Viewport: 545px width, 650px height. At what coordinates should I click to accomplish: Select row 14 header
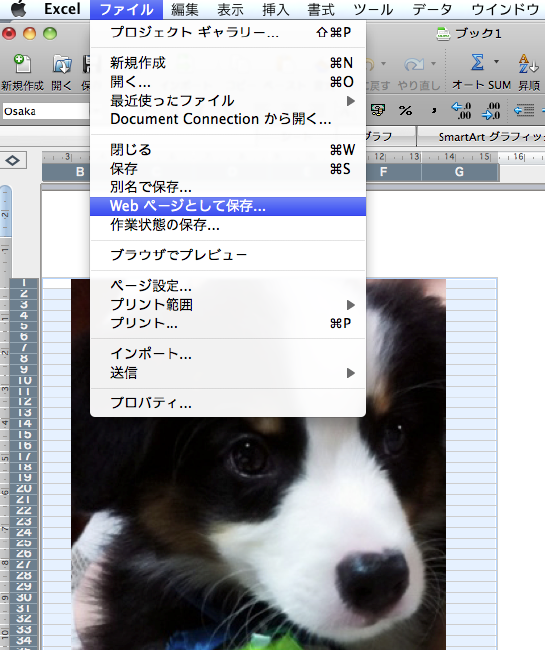[x=24, y=423]
